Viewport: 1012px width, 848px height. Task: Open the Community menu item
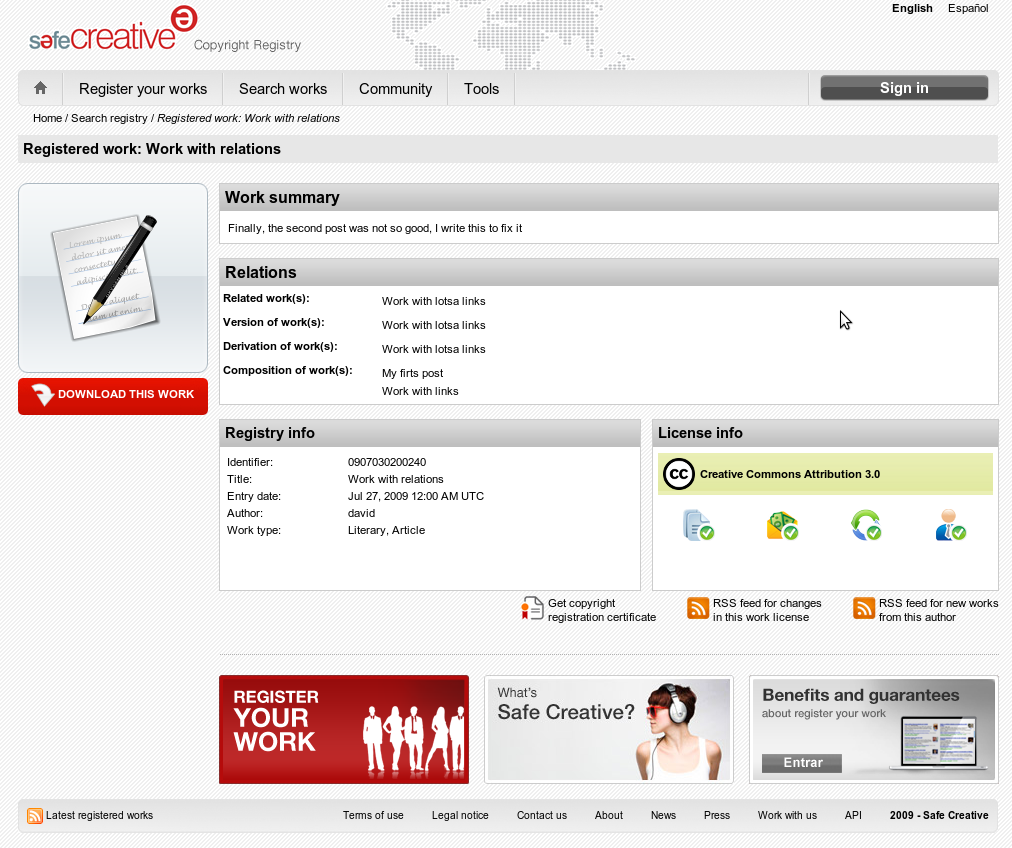tap(395, 89)
